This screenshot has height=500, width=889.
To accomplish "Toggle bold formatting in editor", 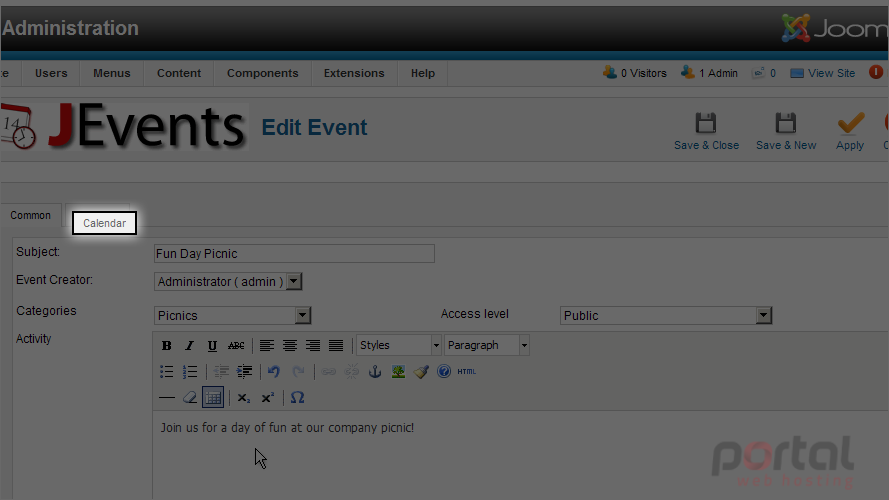I will click(166, 345).
